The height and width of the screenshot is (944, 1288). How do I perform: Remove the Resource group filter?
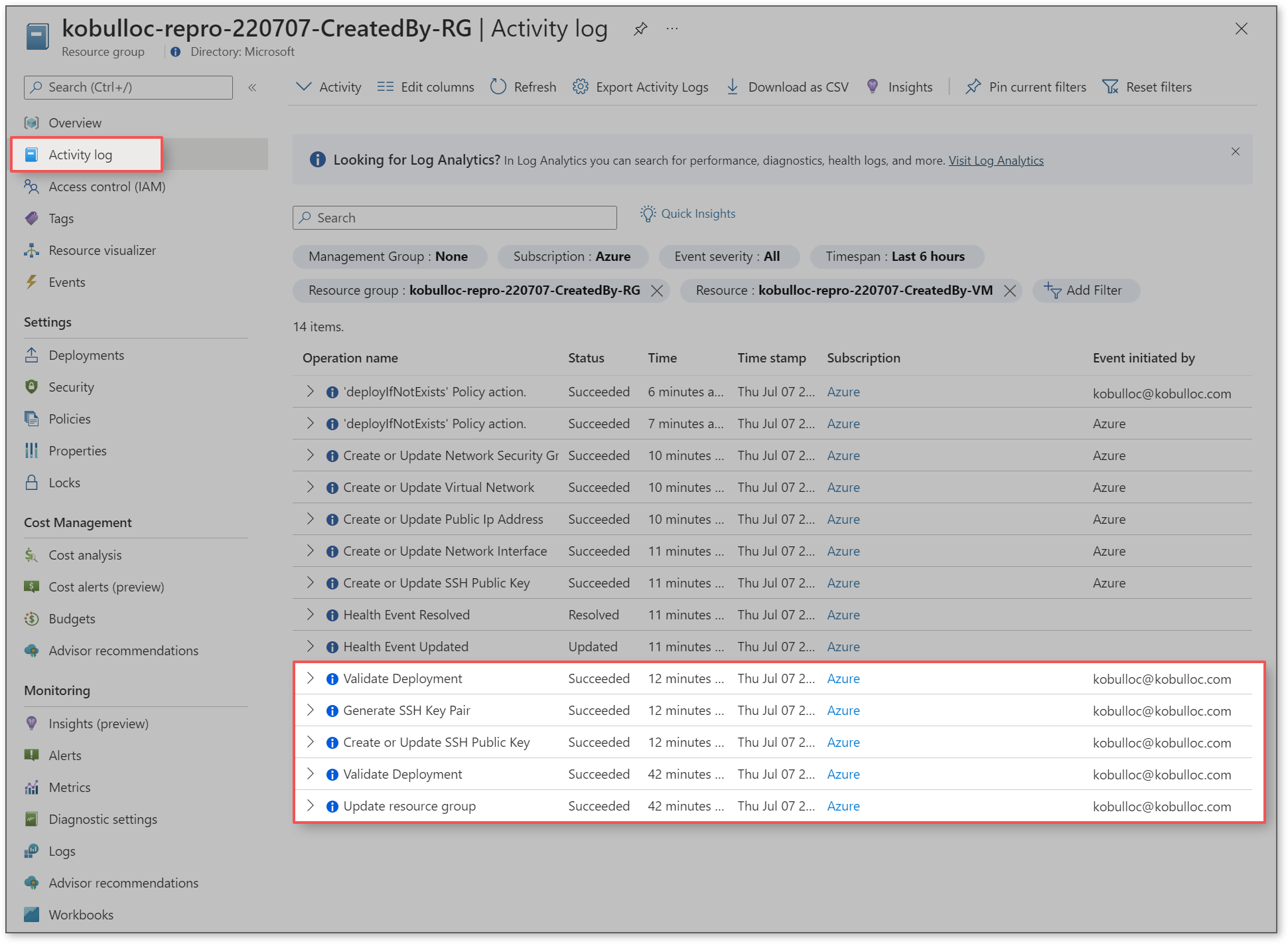pyautogui.click(x=656, y=291)
